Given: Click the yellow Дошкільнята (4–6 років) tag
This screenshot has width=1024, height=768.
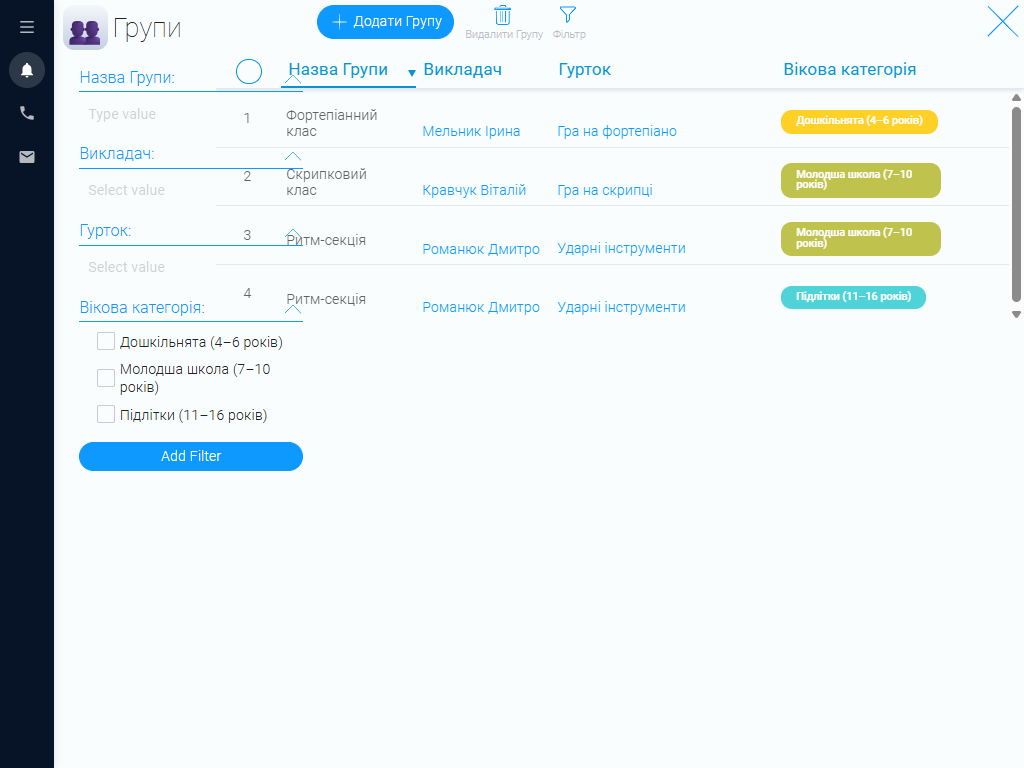Looking at the screenshot, I should click(x=859, y=121).
